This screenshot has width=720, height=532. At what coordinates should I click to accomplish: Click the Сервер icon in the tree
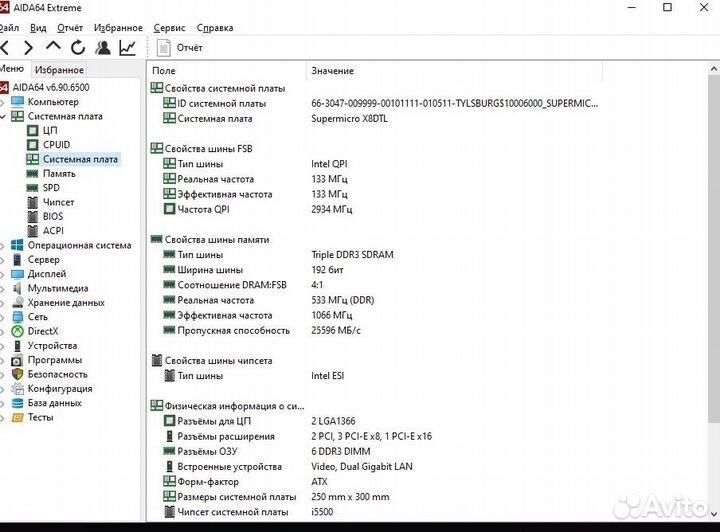17,259
